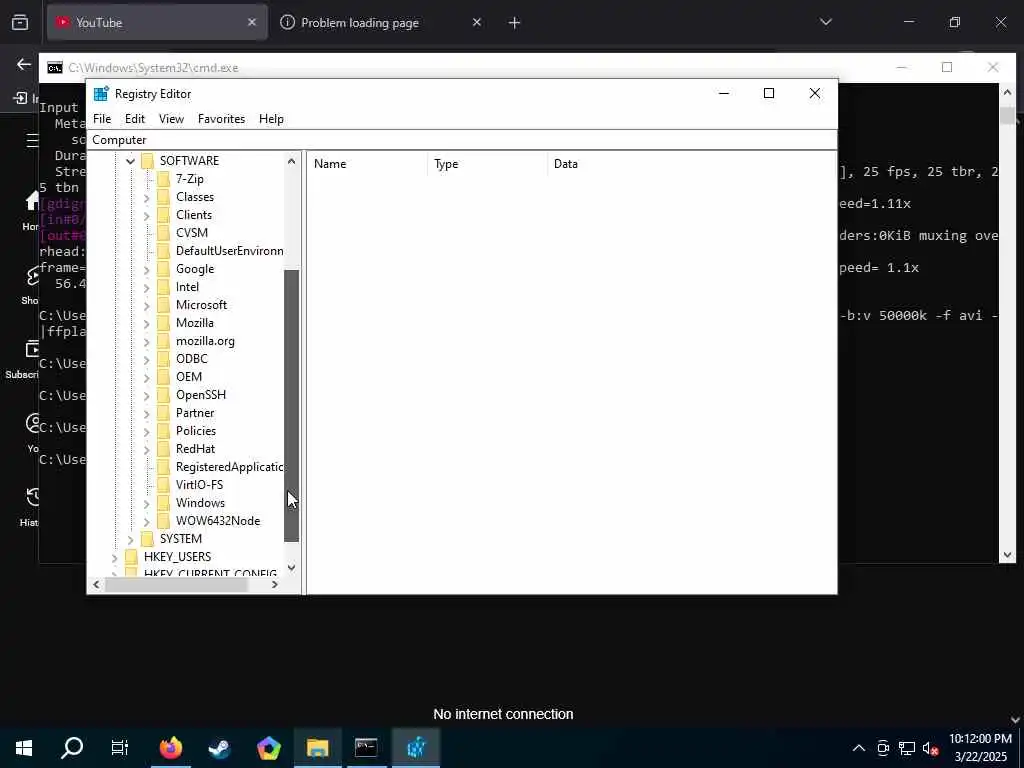
Task: Open the Help menu in Registry Editor
Action: pyautogui.click(x=271, y=119)
